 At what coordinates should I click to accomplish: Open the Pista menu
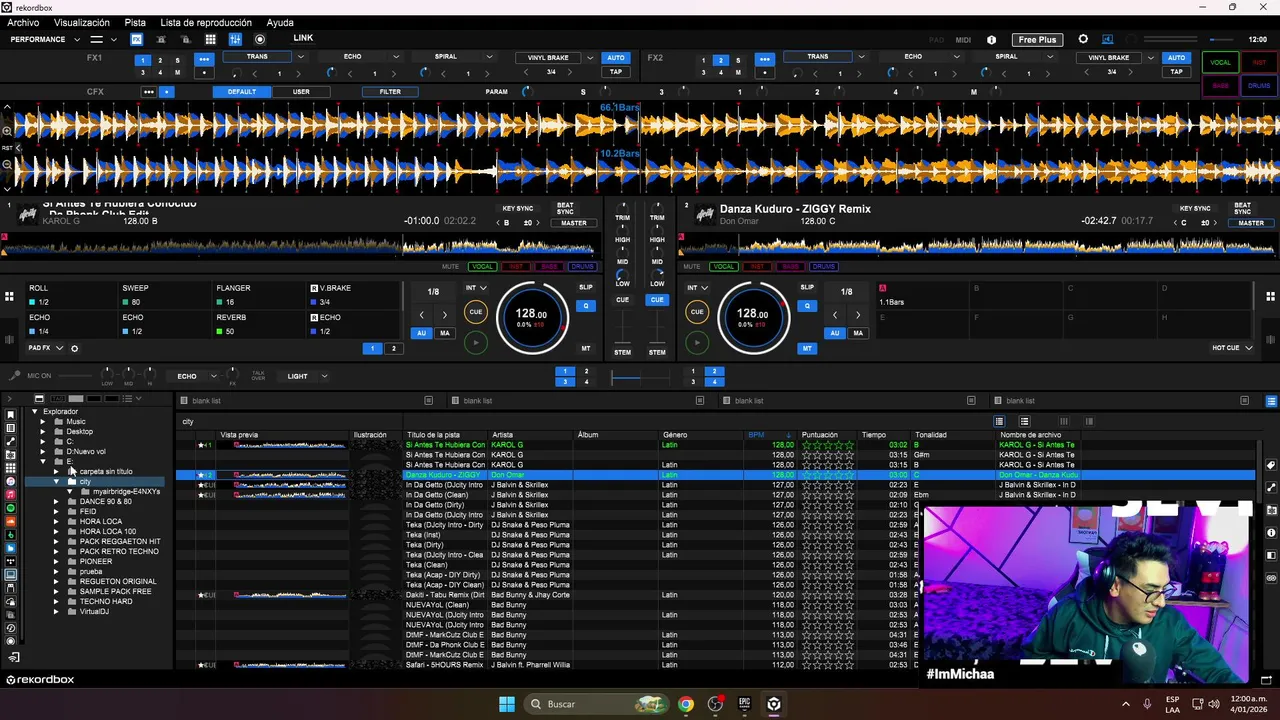point(135,22)
